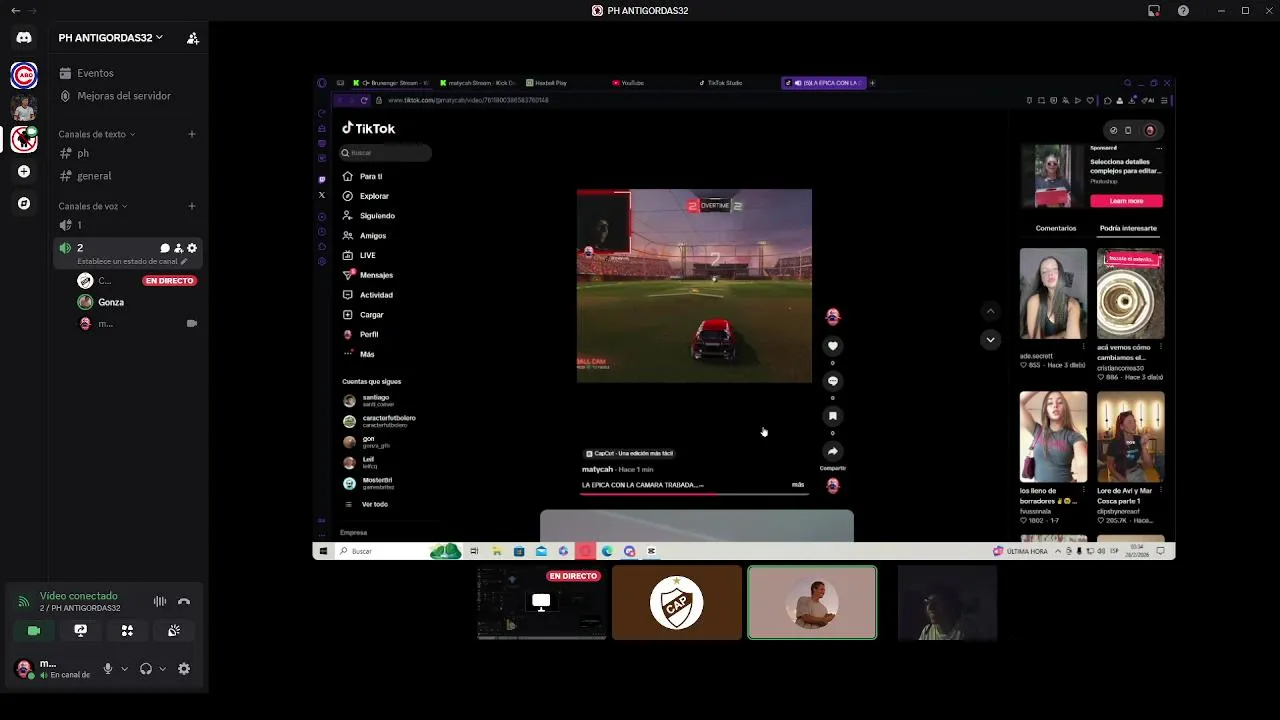The height and width of the screenshot is (720, 1280).
Task: Open TikTok Mensajes page
Action: 368,275
